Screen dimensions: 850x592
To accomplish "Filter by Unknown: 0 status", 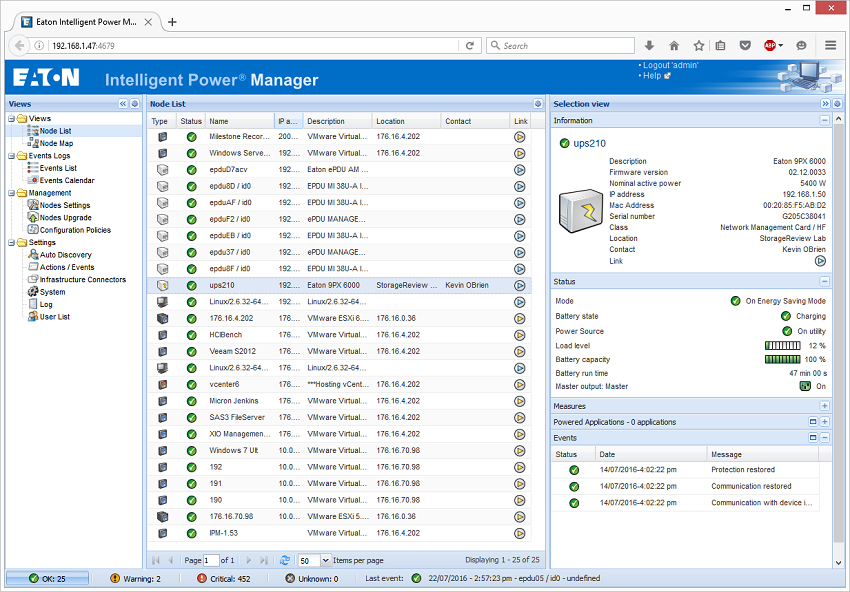I will tap(312, 578).
